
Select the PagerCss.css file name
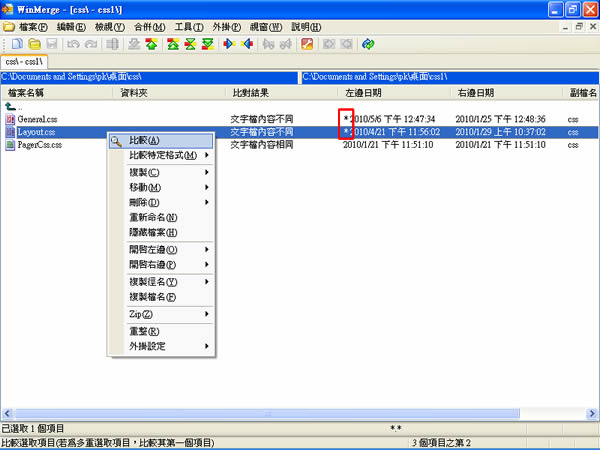click(x=39, y=145)
